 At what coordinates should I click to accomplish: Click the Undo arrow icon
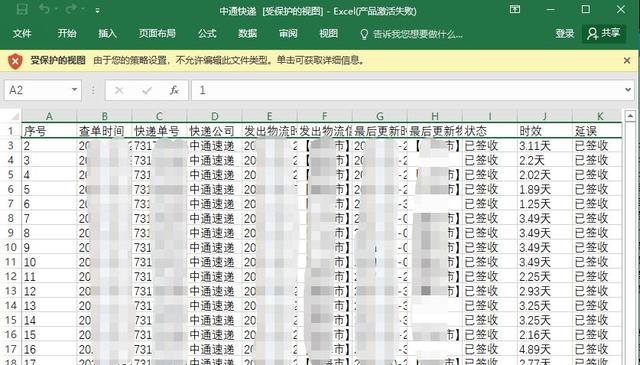(x=44, y=9)
